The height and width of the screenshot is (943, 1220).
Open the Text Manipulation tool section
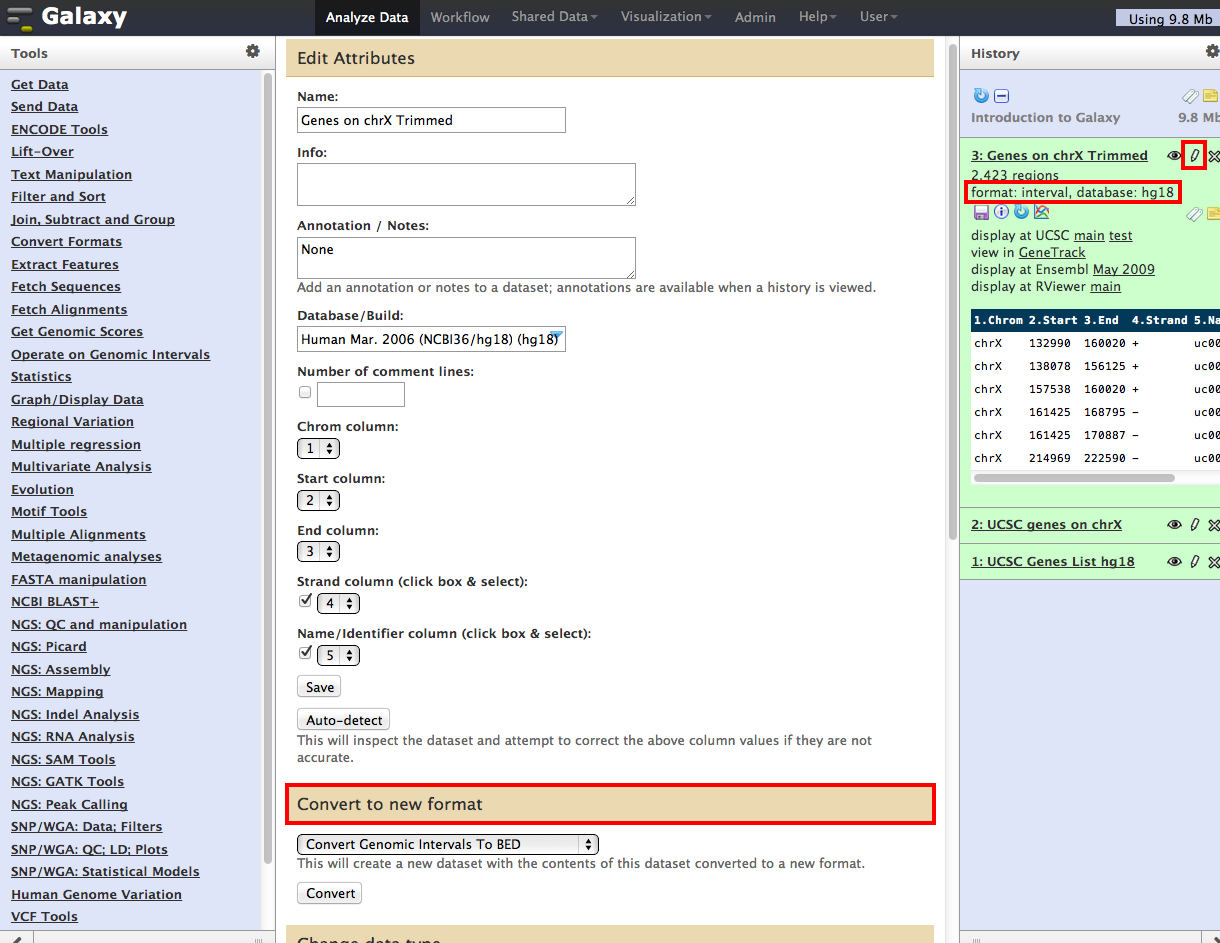[72, 175]
